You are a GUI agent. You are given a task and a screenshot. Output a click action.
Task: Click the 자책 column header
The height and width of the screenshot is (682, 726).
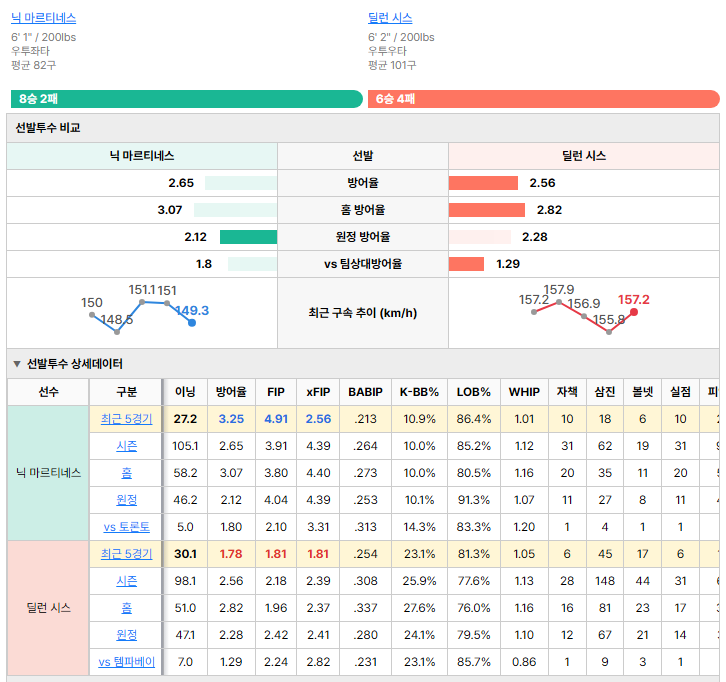tap(567, 392)
